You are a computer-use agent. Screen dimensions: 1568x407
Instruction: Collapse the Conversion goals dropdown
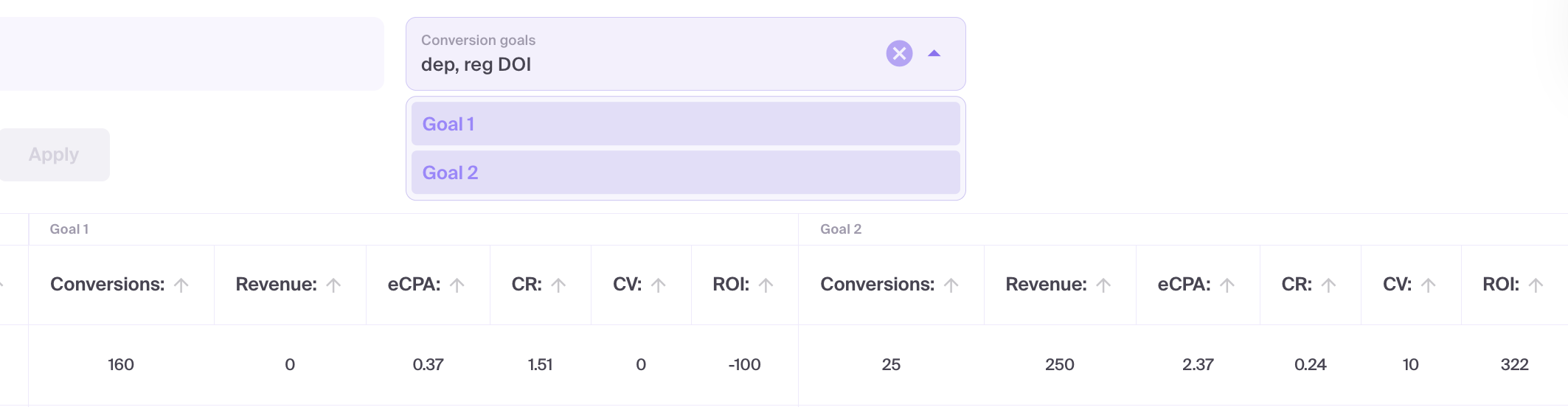(x=934, y=53)
